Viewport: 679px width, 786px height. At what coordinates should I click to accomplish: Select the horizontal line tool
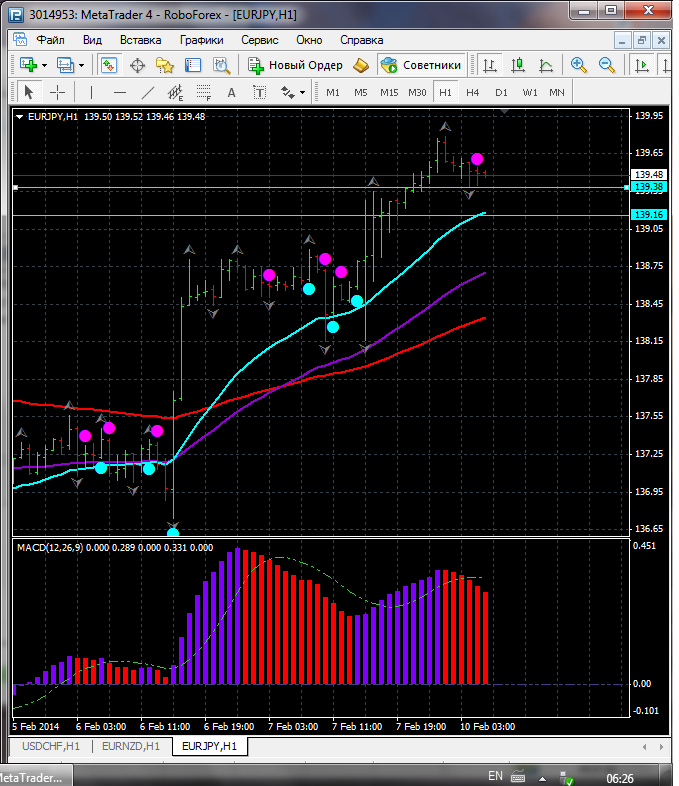pos(120,92)
